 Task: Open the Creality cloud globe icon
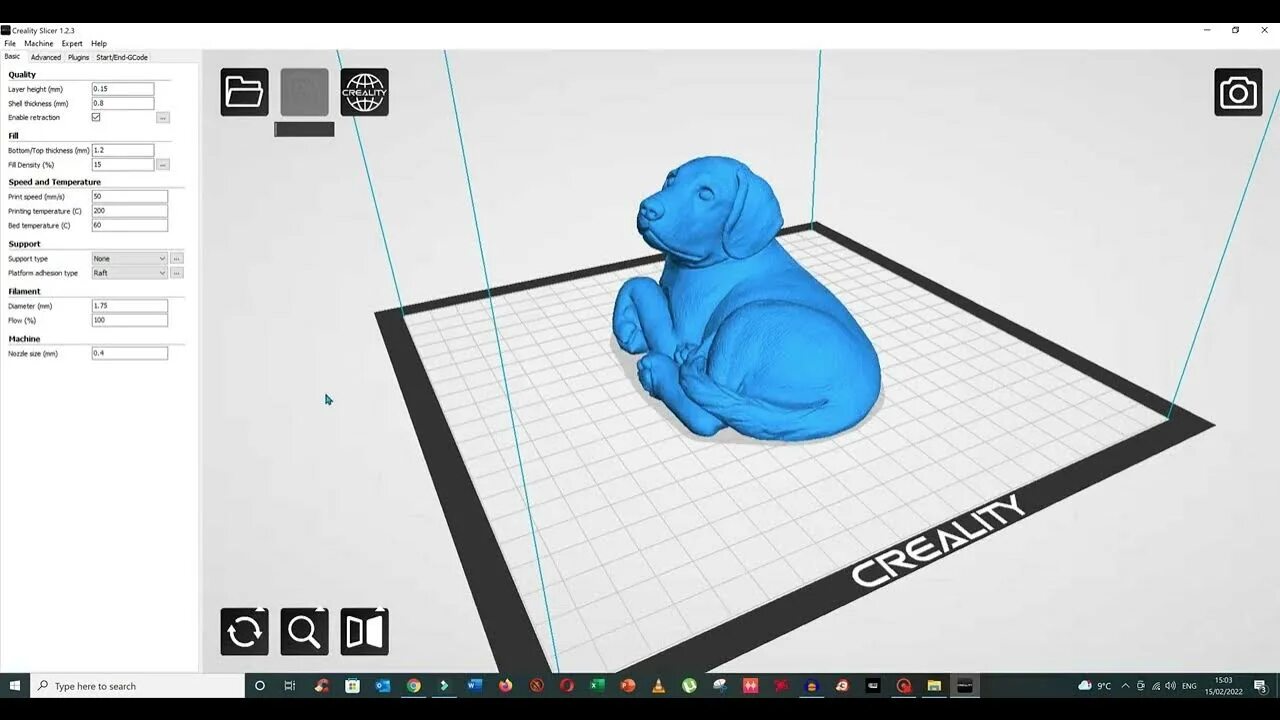[364, 92]
